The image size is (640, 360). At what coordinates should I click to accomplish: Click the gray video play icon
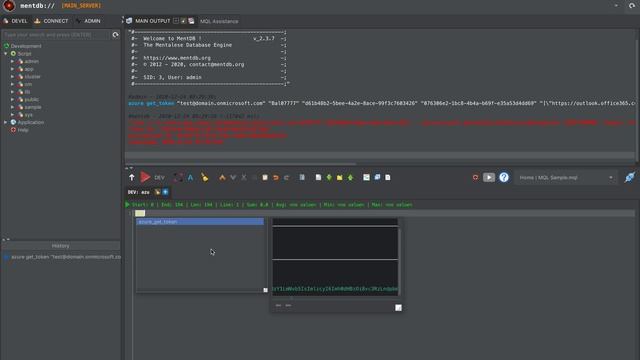(489, 177)
